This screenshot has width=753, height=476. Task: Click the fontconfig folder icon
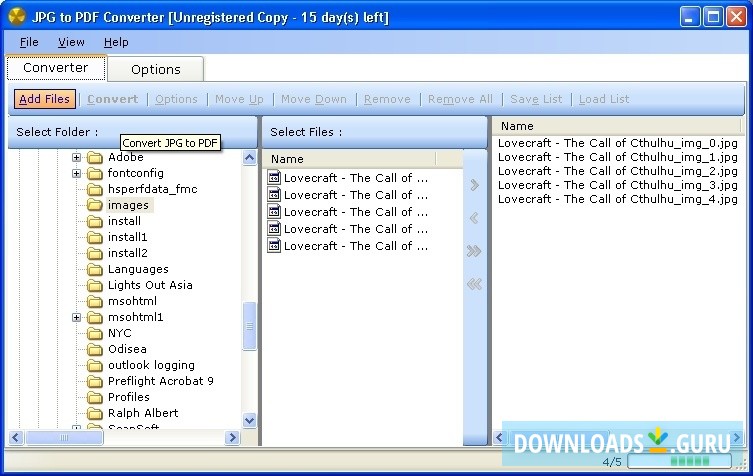click(95, 173)
